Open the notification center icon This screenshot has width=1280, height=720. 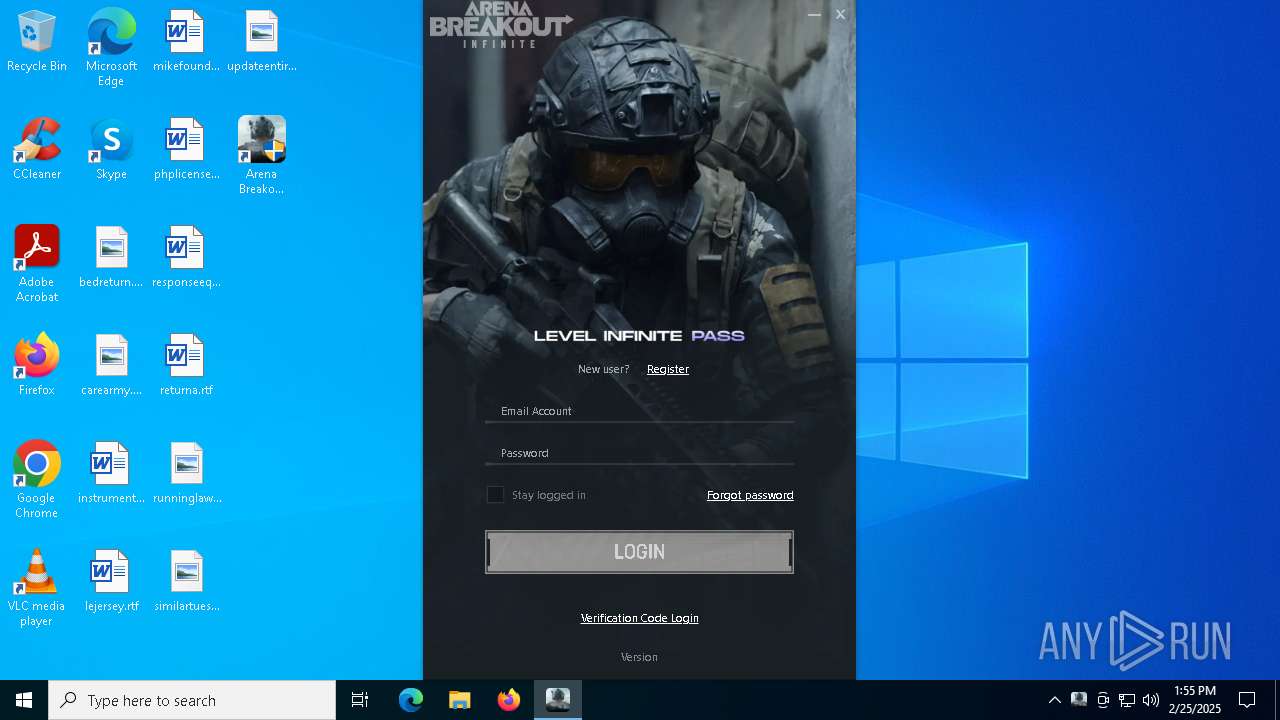pyautogui.click(x=1247, y=700)
